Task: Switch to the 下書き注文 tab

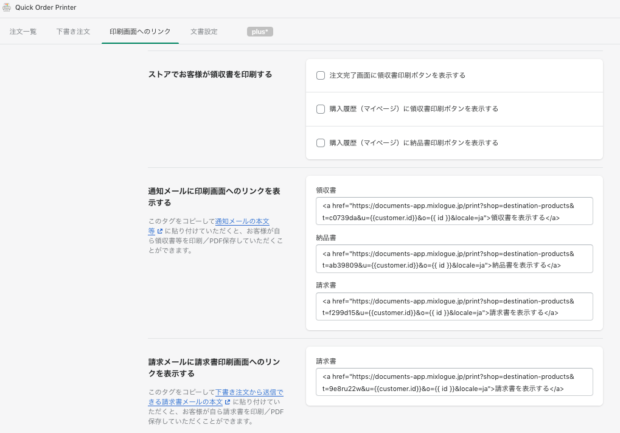Action: click(73, 32)
